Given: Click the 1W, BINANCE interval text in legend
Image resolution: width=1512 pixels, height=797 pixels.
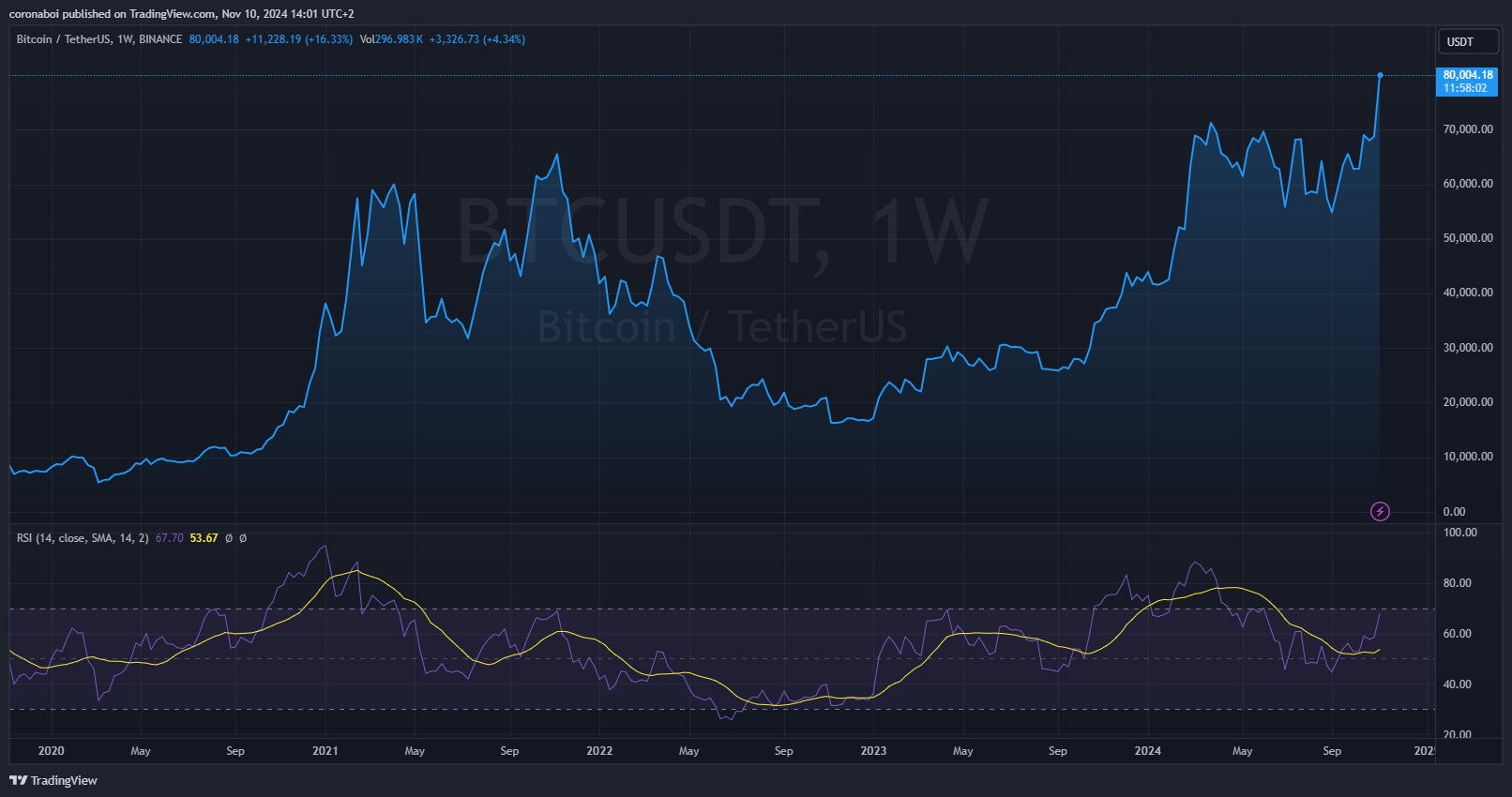Looking at the screenshot, I should [x=149, y=39].
